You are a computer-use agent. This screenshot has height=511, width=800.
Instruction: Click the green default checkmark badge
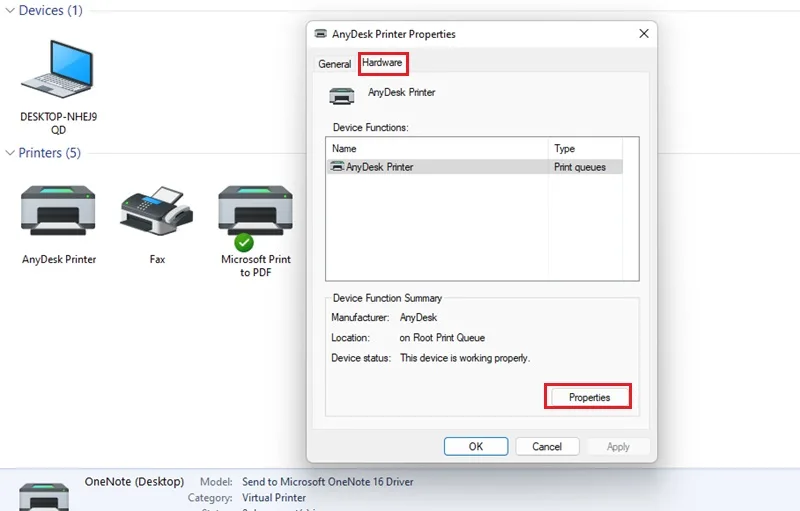click(x=244, y=242)
